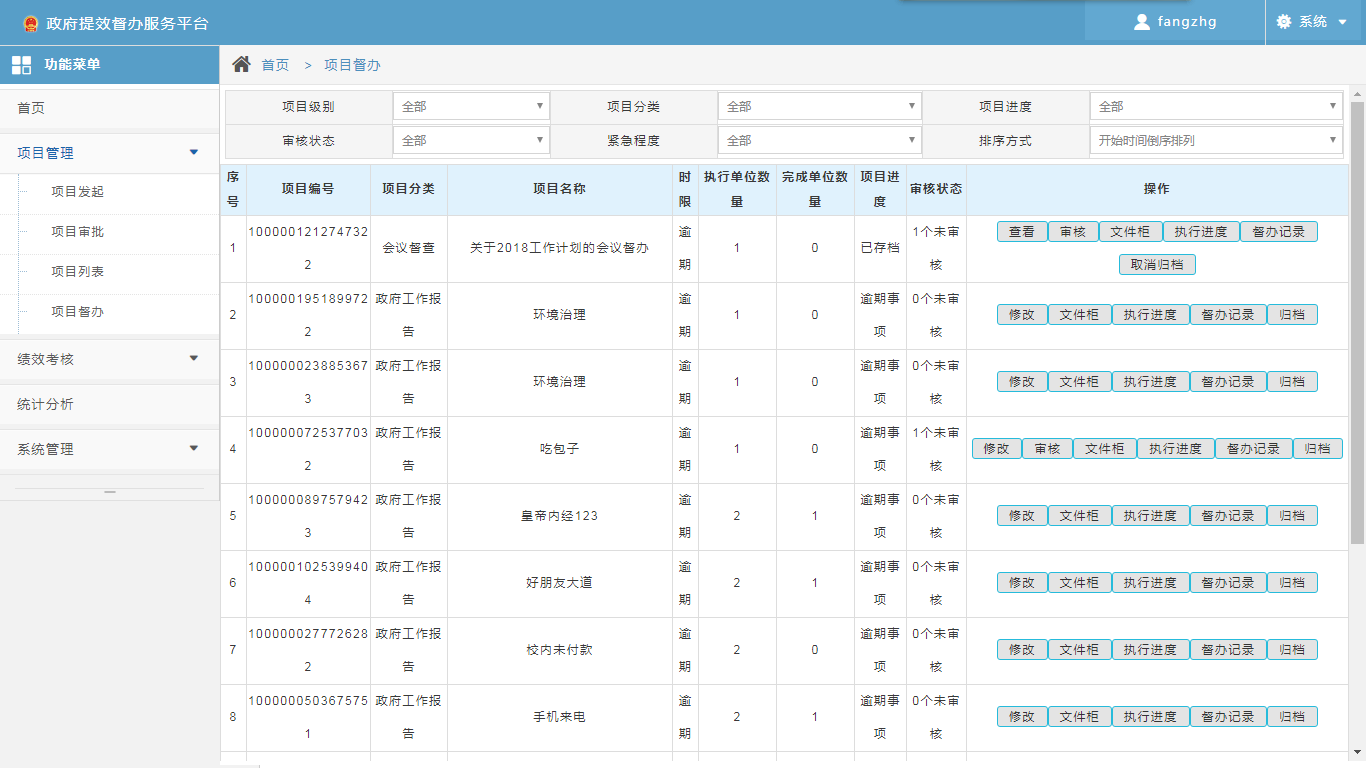Click the system gear icon
Screen dimensions: 1366x768
click(1284, 22)
